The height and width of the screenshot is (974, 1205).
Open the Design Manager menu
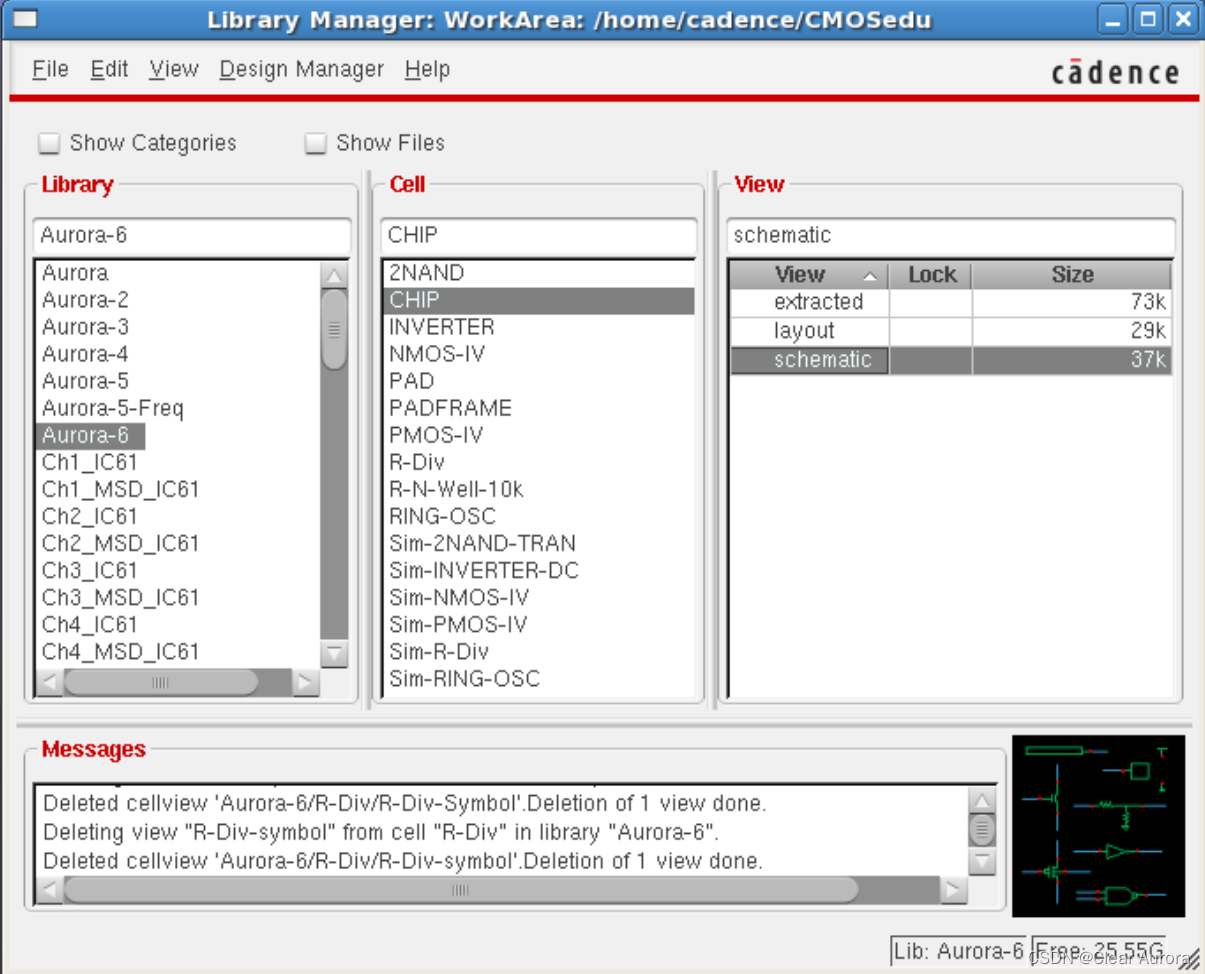coord(301,69)
